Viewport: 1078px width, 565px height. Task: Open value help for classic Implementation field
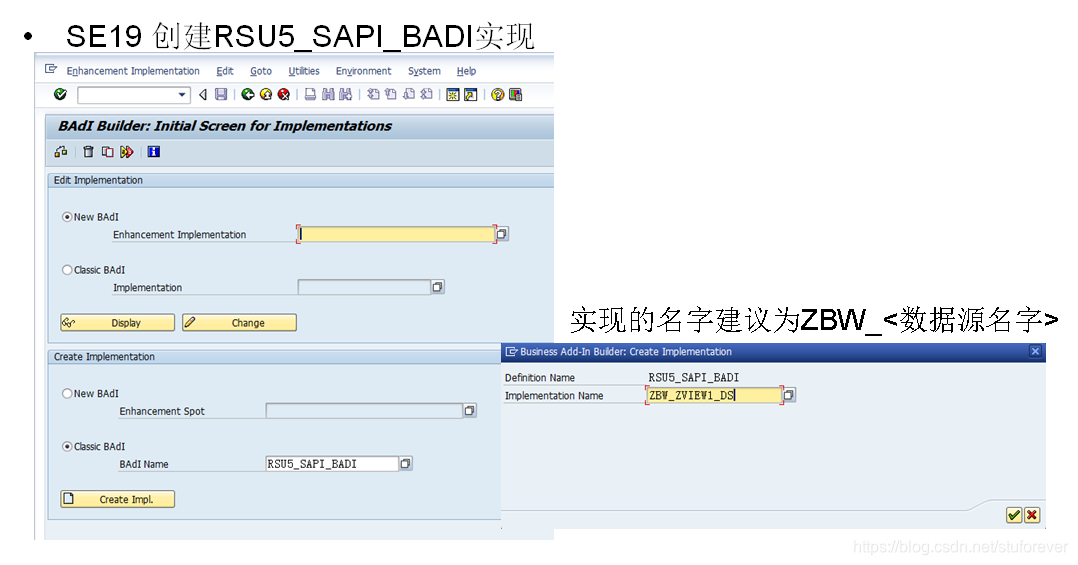pyautogui.click(x=437, y=287)
